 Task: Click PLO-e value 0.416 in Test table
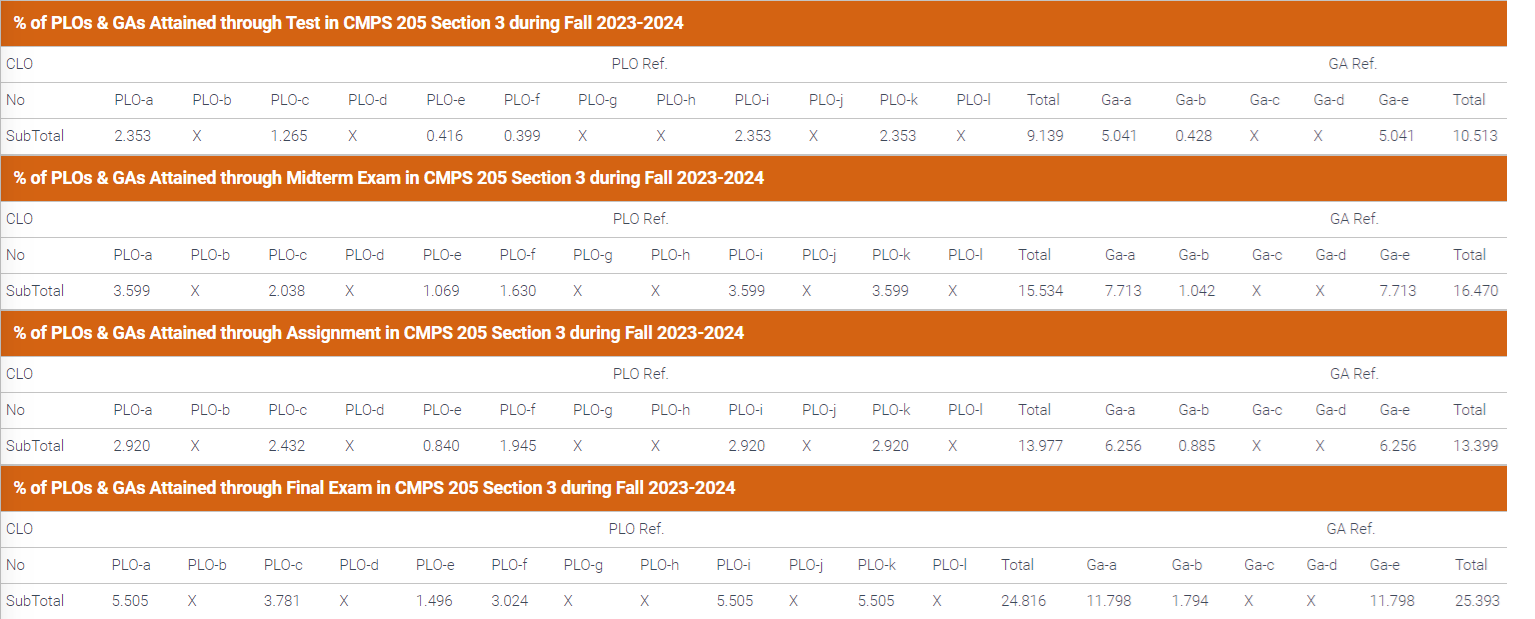(445, 136)
